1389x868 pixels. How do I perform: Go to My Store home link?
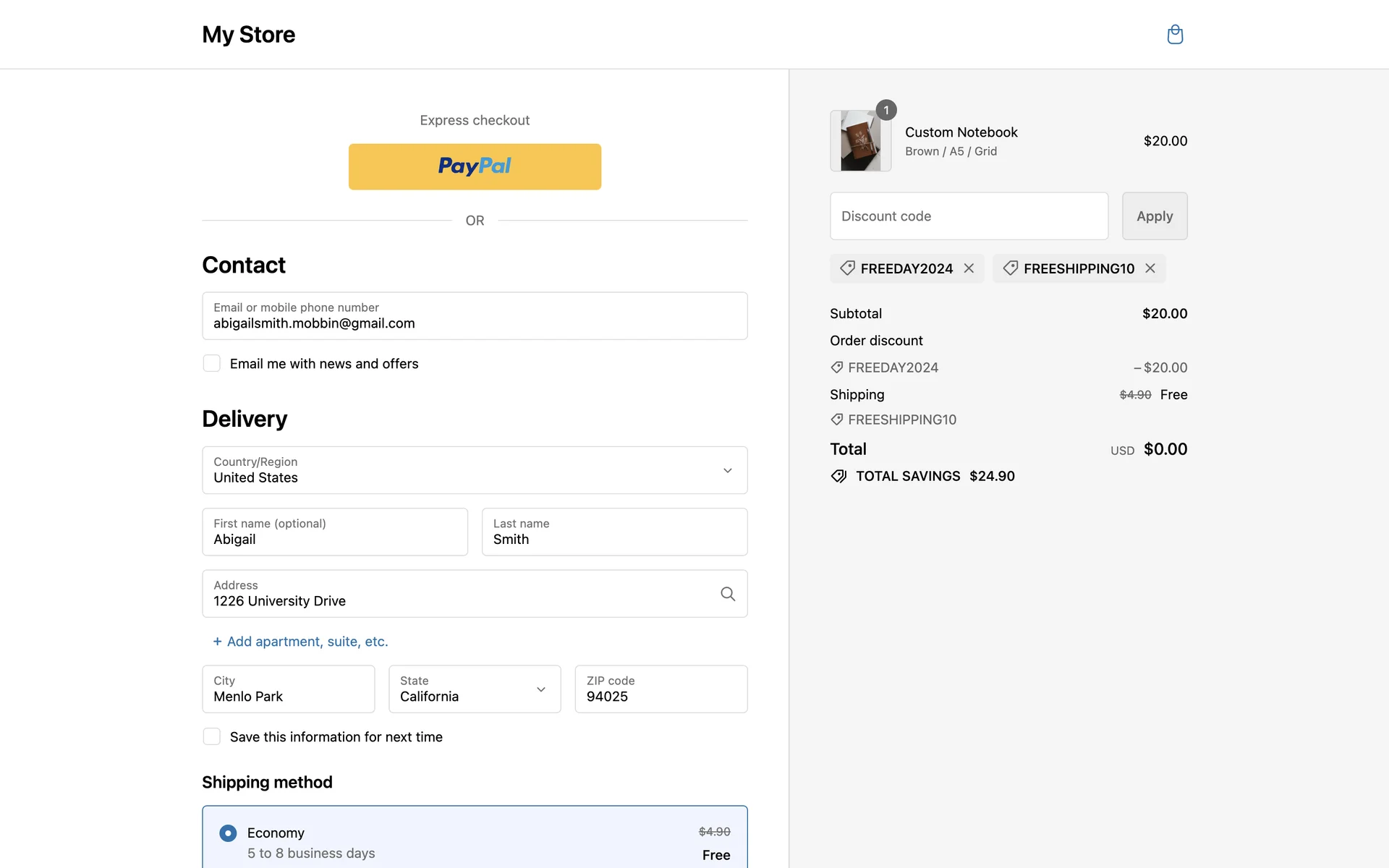click(x=248, y=35)
